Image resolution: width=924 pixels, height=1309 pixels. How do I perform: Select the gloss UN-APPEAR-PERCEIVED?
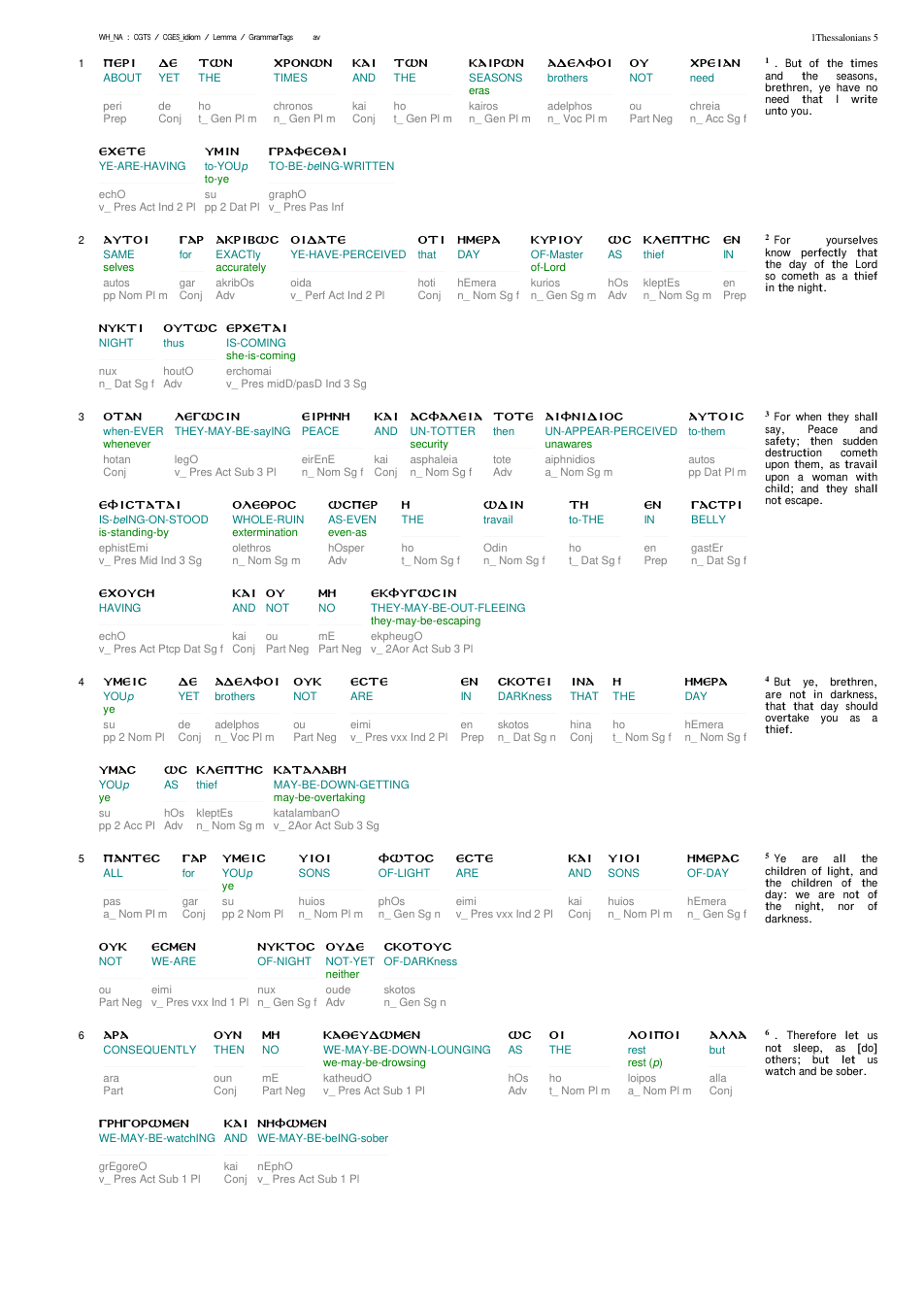click(x=610, y=431)
